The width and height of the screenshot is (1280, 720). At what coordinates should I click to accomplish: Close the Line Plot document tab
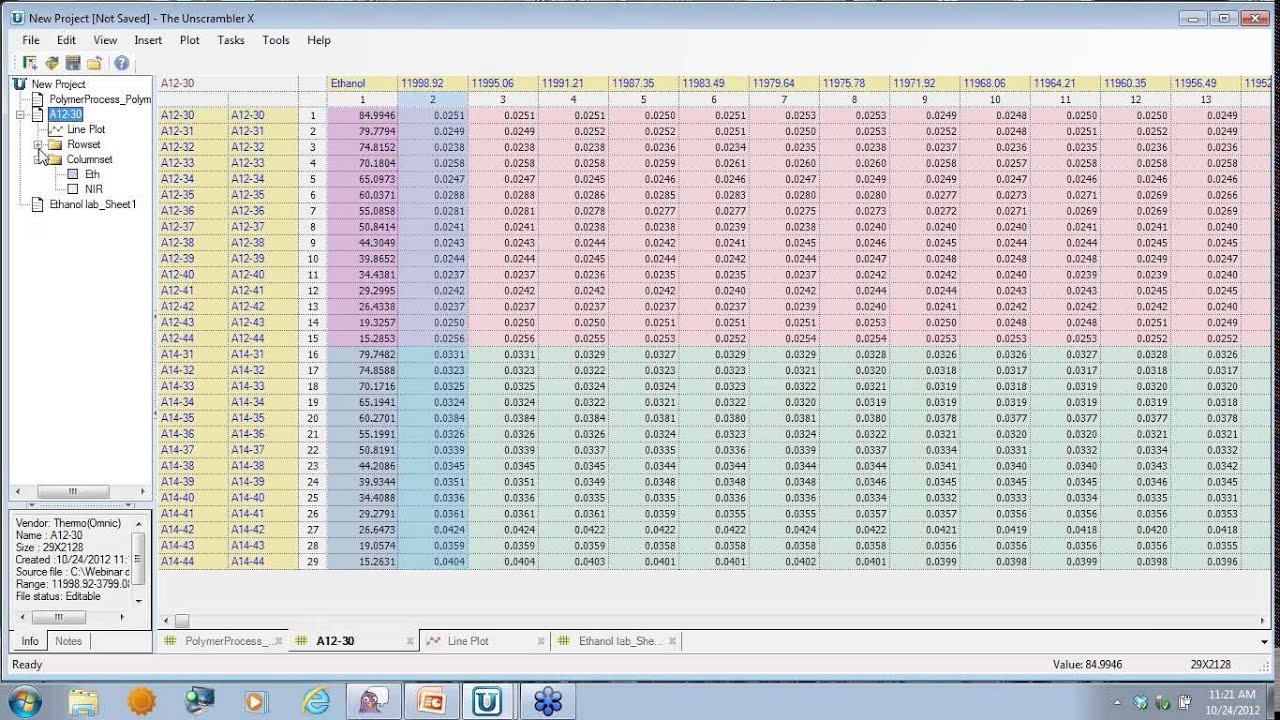tap(541, 641)
